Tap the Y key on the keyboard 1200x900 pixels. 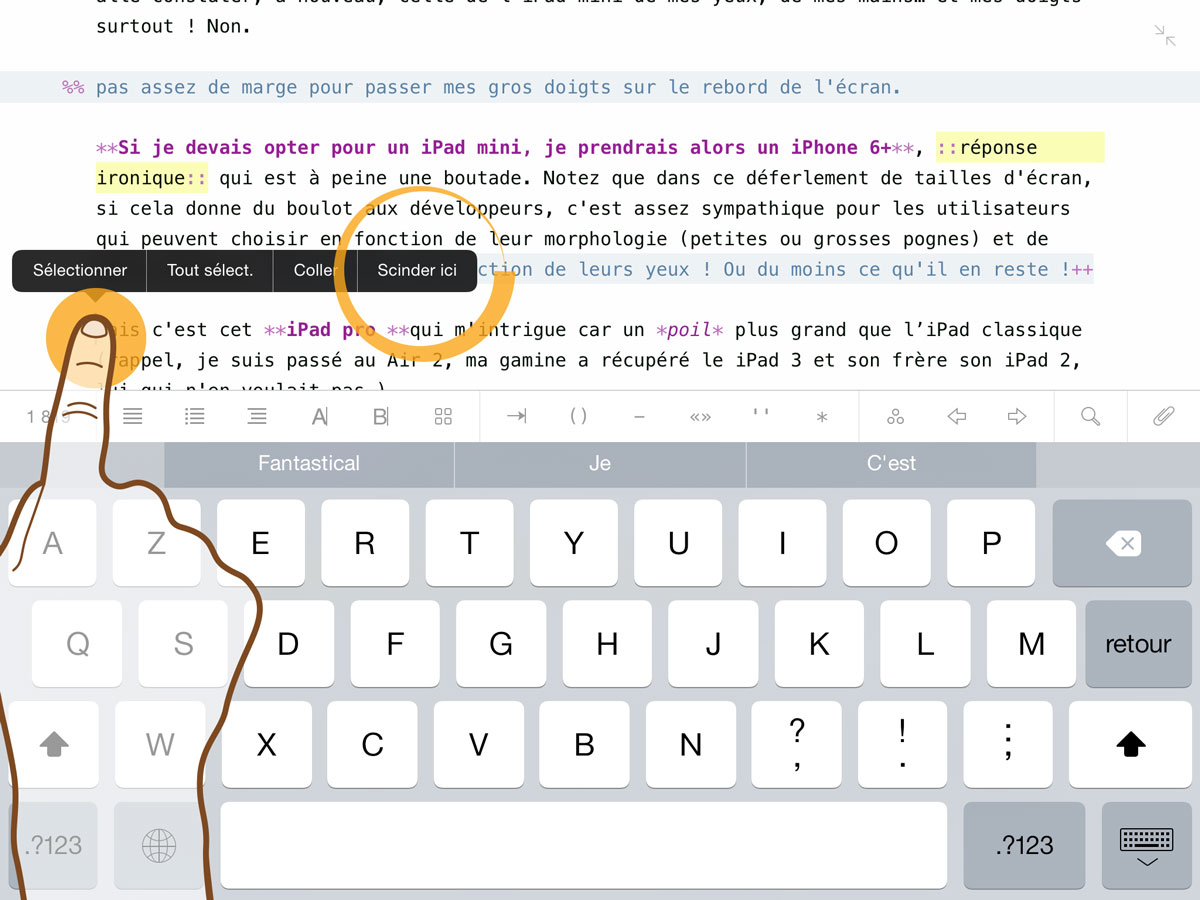tap(574, 543)
